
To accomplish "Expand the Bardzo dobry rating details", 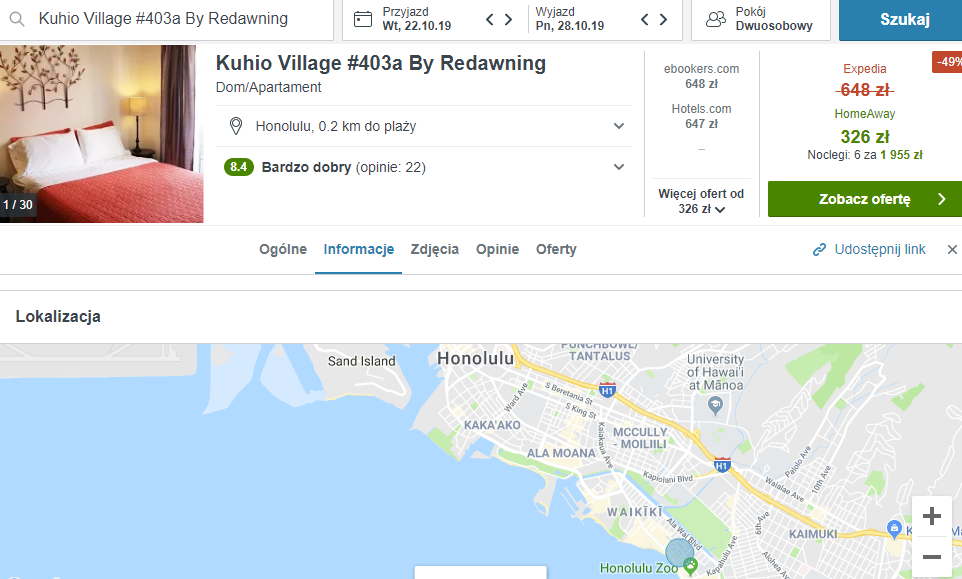I will 619,167.
